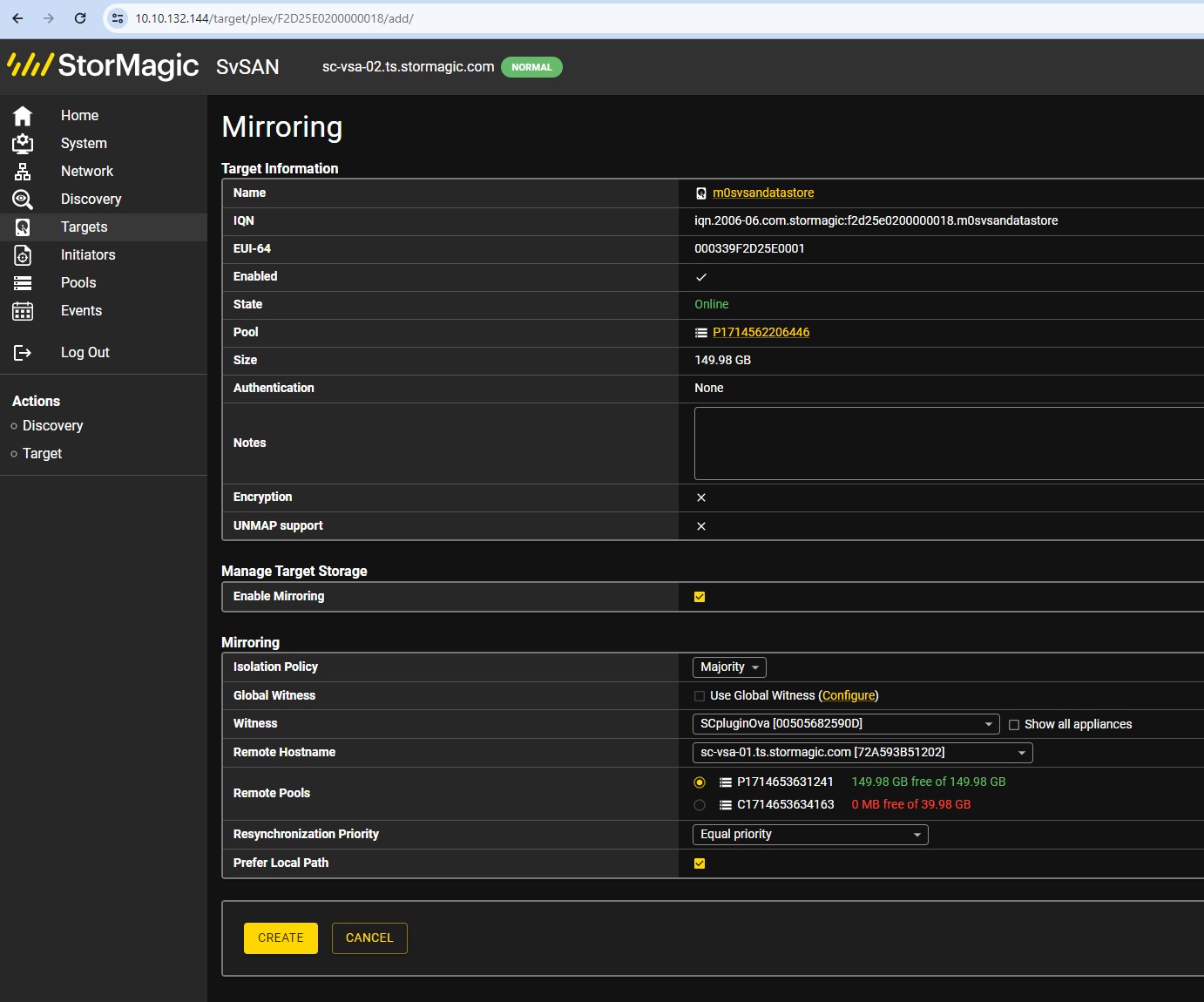Click the '149.98 GB free of 149.98 GB' text
The height and width of the screenshot is (1002, 1204).
tap(929, 782)
